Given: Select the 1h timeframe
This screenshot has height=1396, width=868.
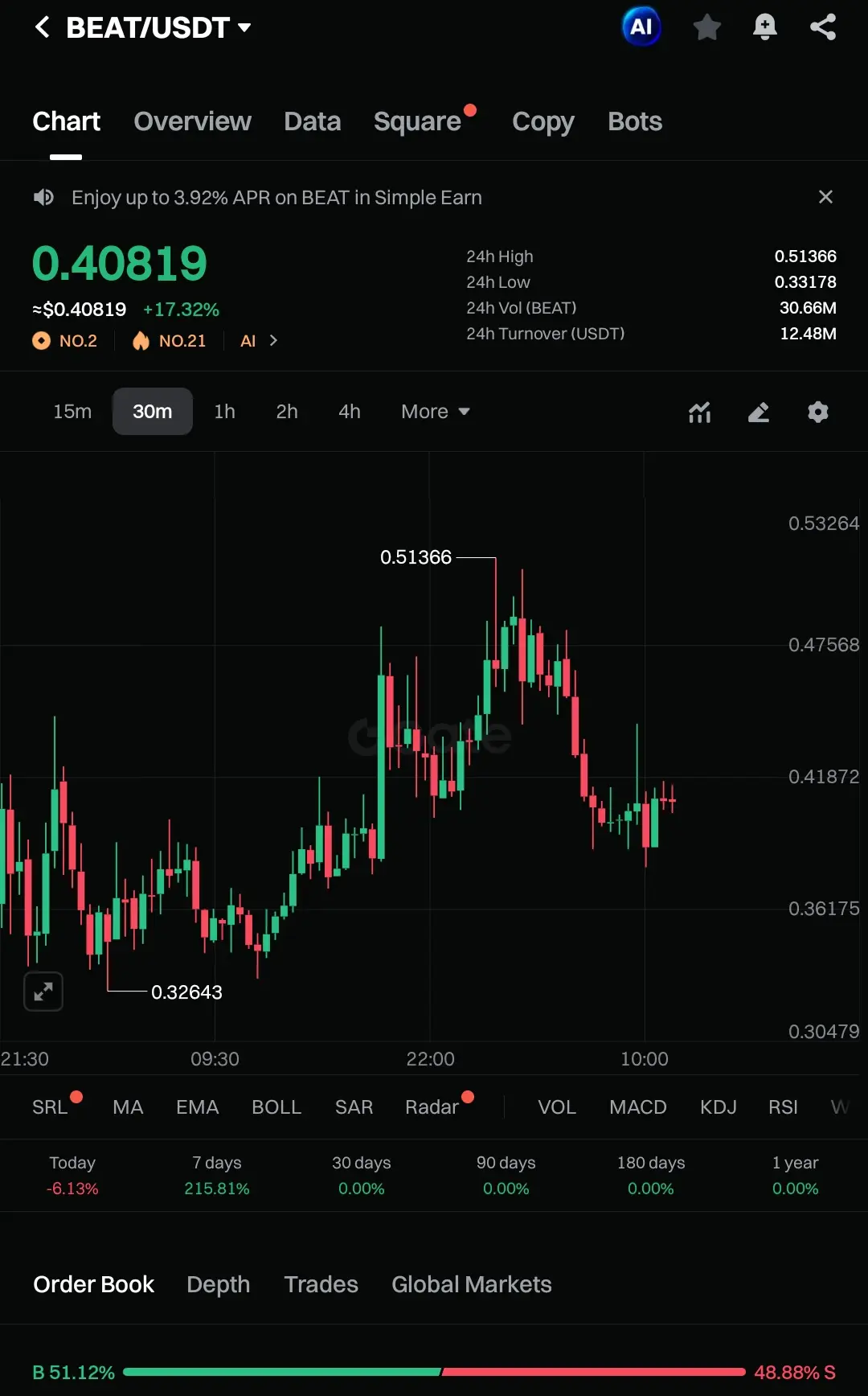Looking at the screenshot, I should point(225,412).
